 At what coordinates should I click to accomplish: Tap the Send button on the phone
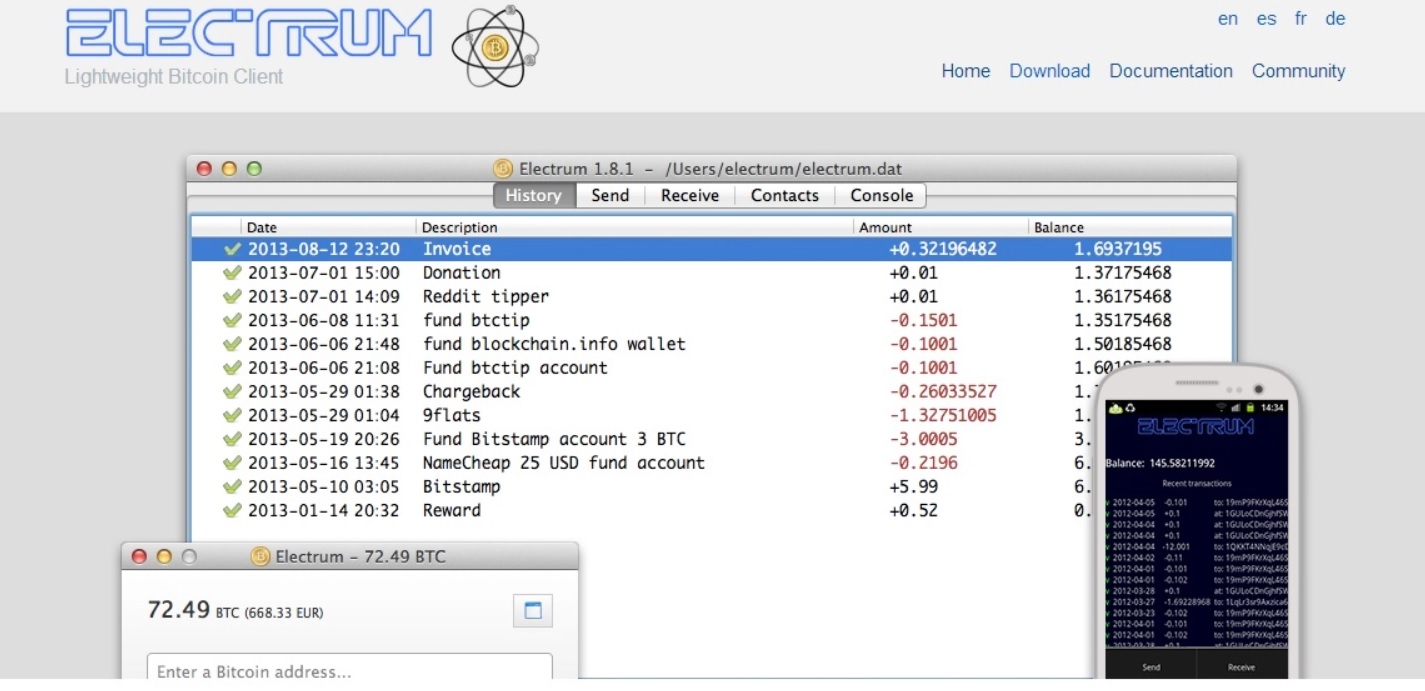tap(1151, 667)
